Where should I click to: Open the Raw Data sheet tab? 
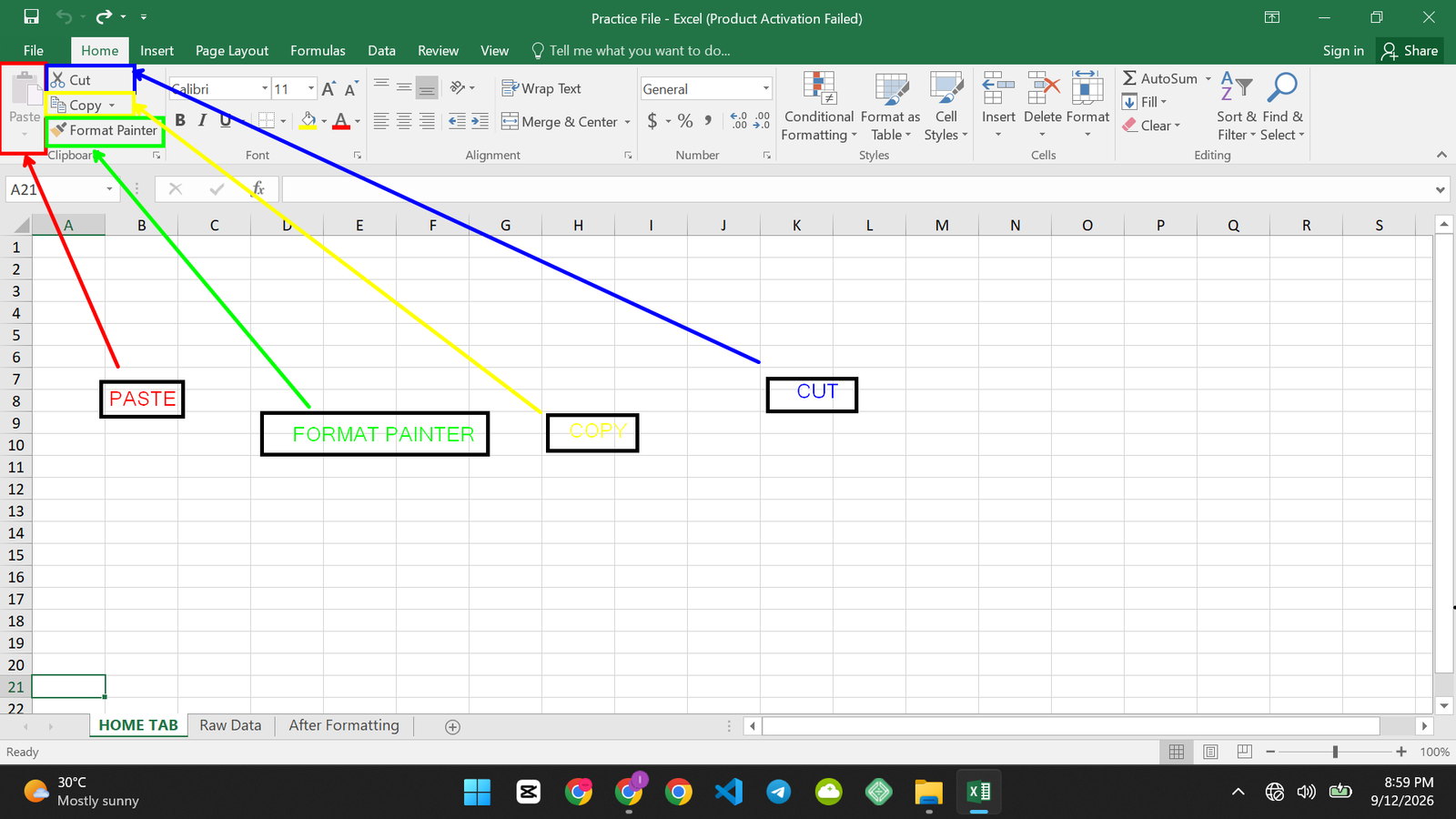tap(230, 725)
